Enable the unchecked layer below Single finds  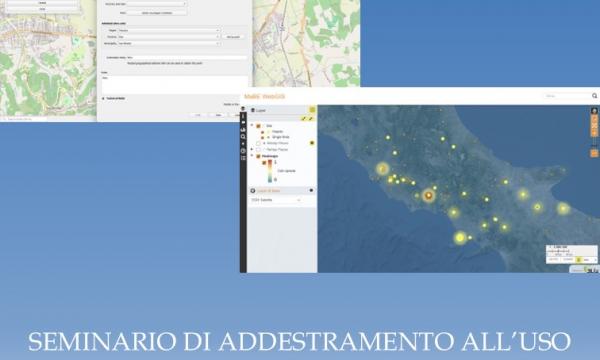click(258, 143)
